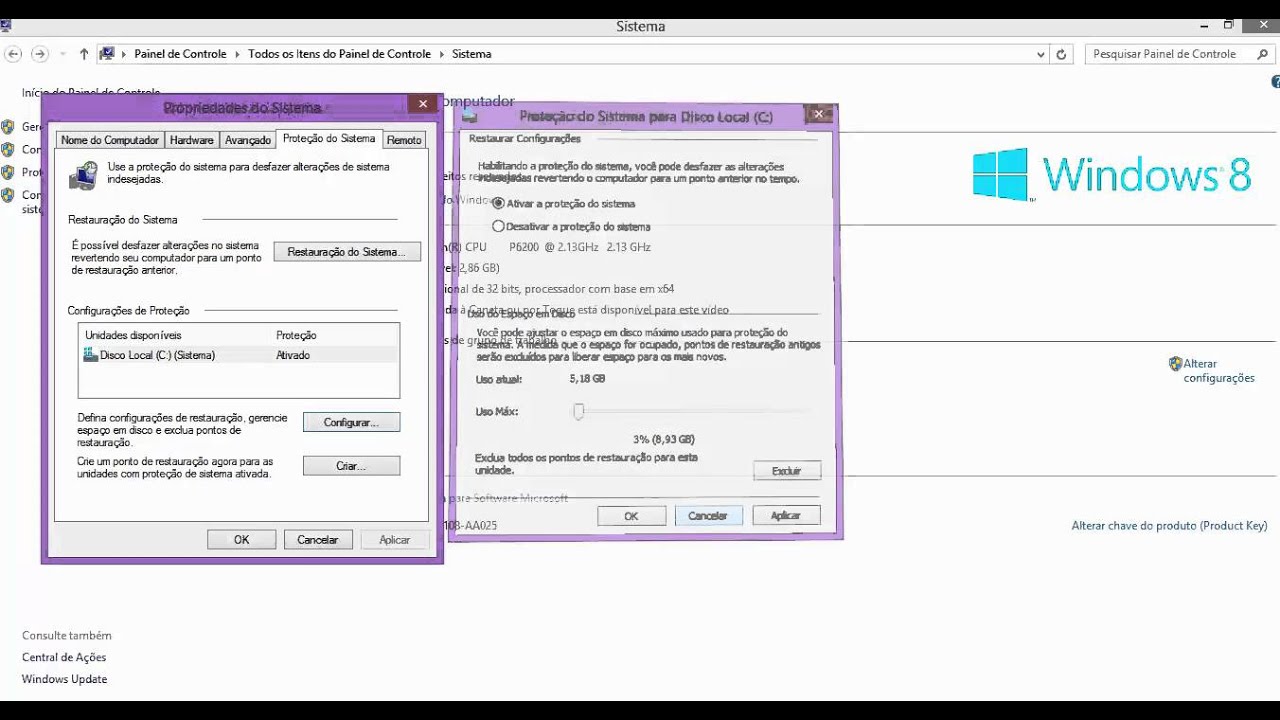
Task: Click Aplicar in Propriedades do Sistema
Action: 394,539
